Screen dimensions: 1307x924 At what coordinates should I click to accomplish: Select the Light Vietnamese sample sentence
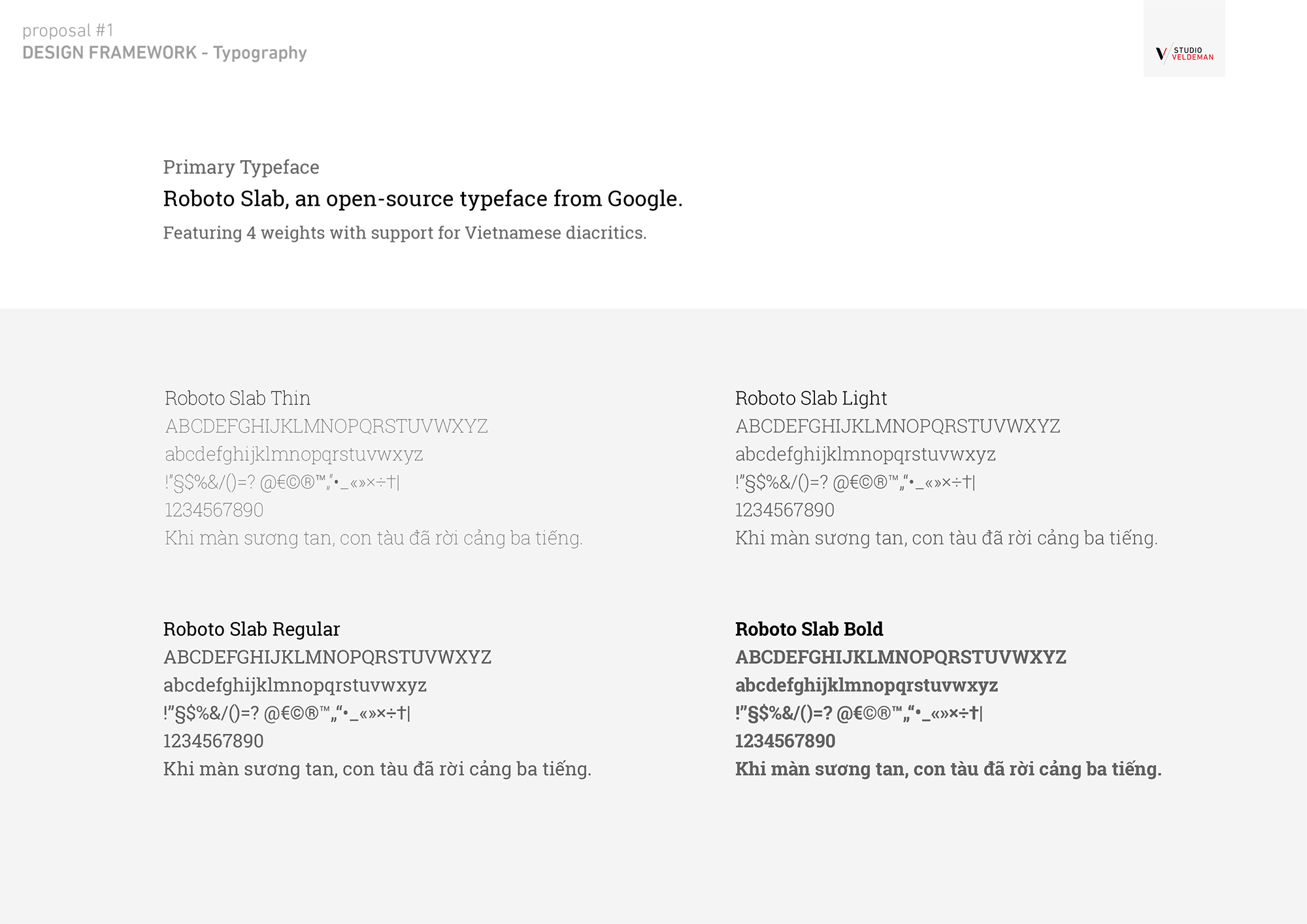(x=946, y=538)
